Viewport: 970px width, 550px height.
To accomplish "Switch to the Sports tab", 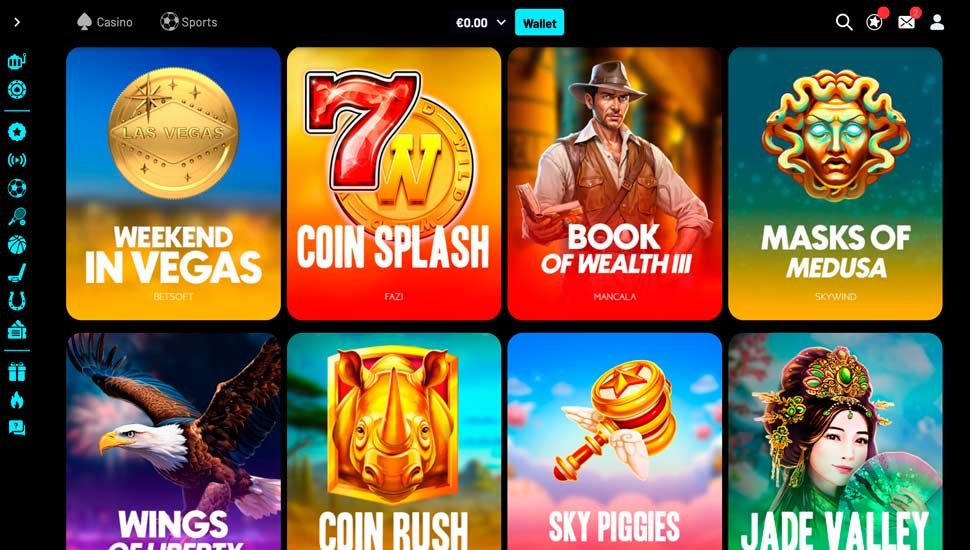I will tap(189, 22).
